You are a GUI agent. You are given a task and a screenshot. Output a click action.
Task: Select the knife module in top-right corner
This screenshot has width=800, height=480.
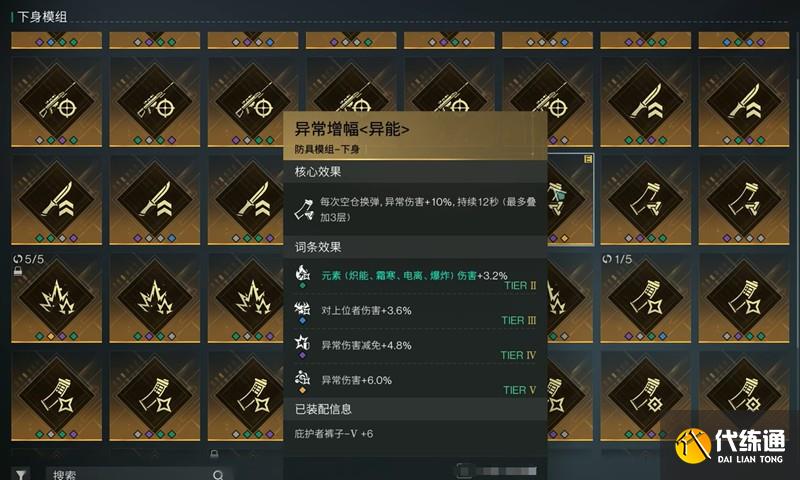744,101
